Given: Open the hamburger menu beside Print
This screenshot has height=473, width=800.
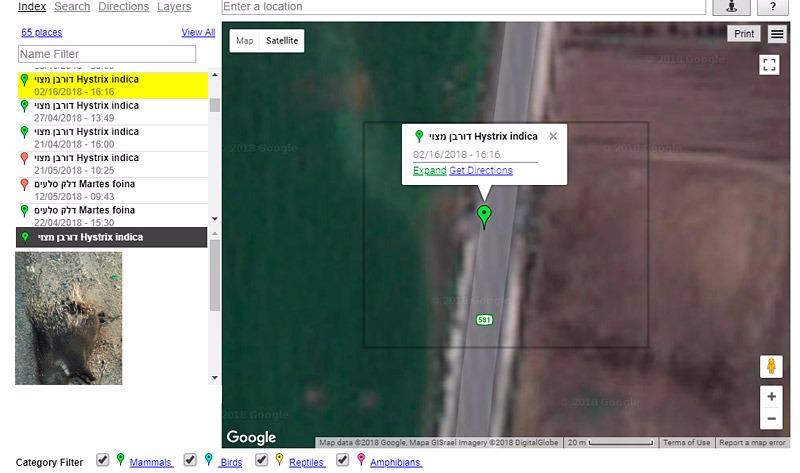Looking at the screenshot, I should (x=777, y=34).
